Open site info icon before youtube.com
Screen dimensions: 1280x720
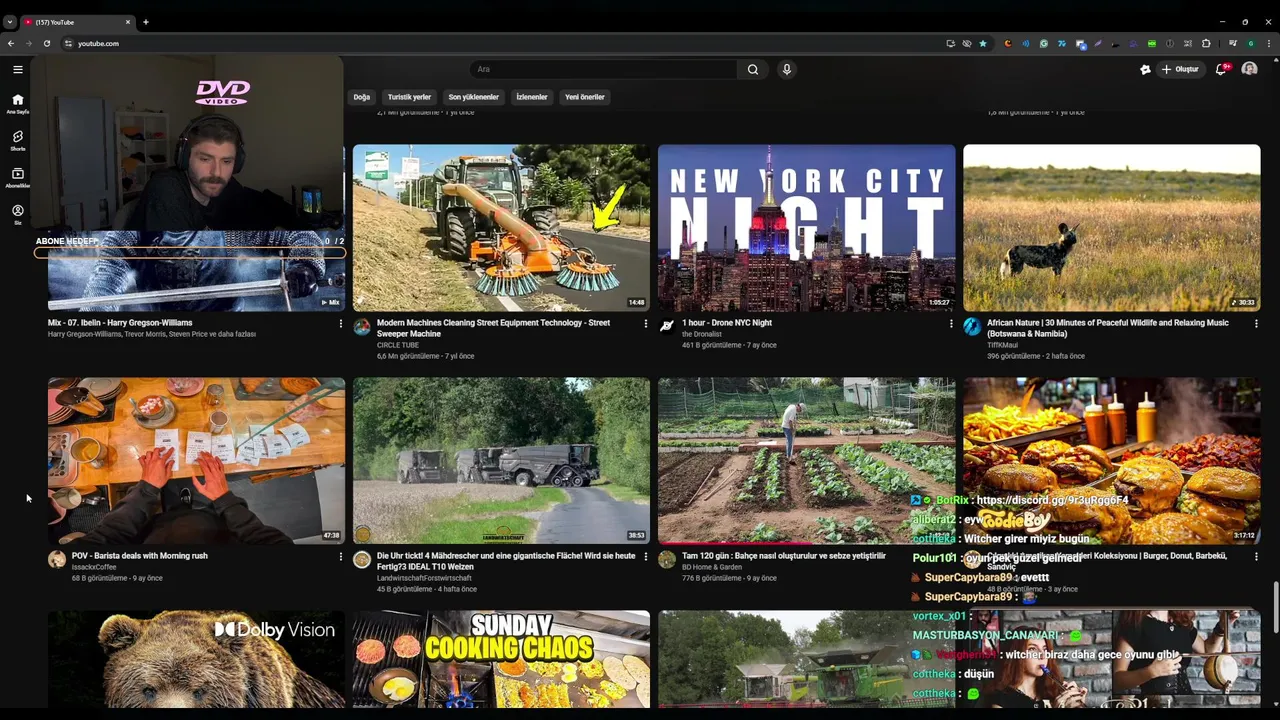(x=68, y=43)
